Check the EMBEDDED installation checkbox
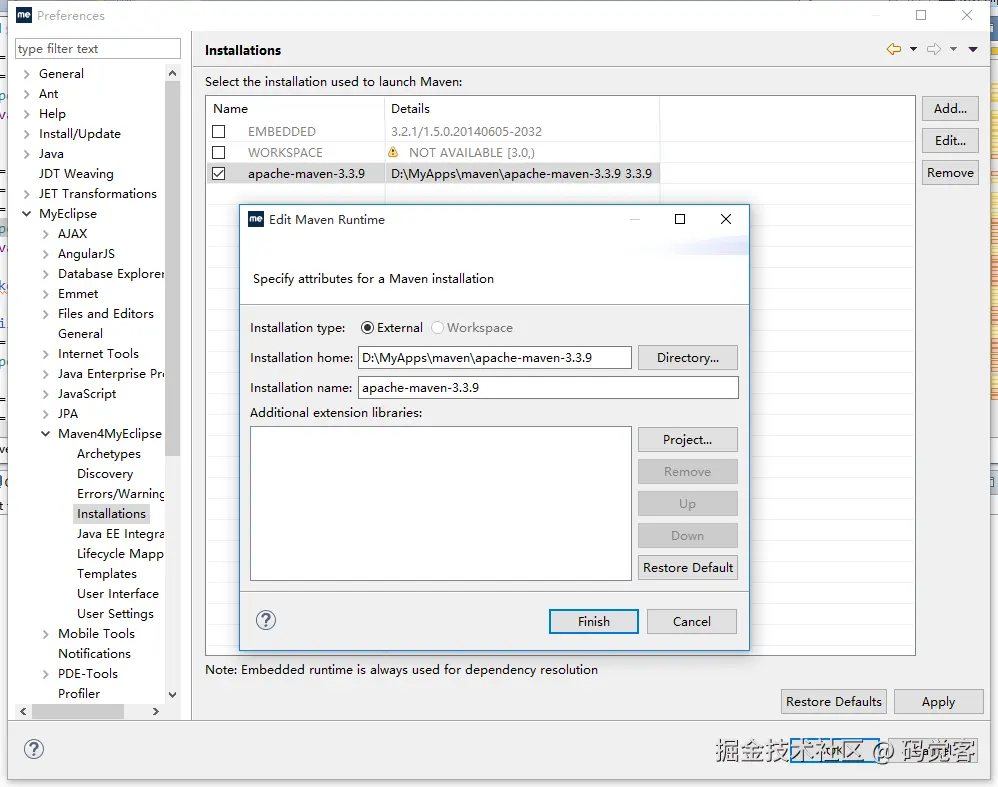998x787 pixels. [218, 131]
